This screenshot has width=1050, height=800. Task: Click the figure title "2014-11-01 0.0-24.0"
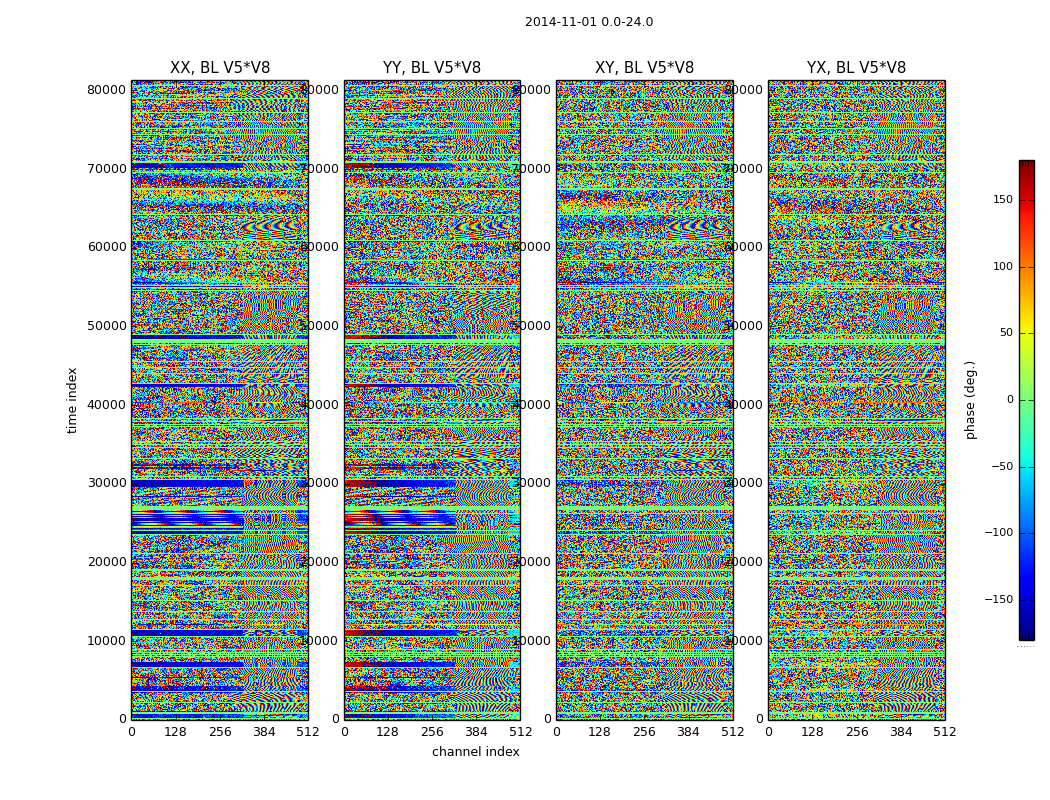588,22
